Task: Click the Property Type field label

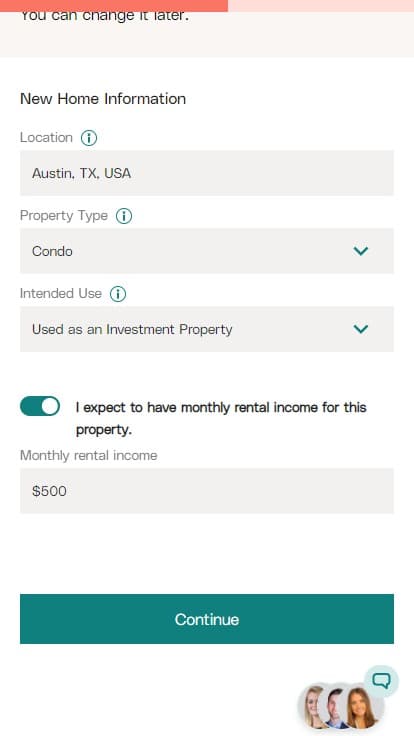Action: coord(64,216)
